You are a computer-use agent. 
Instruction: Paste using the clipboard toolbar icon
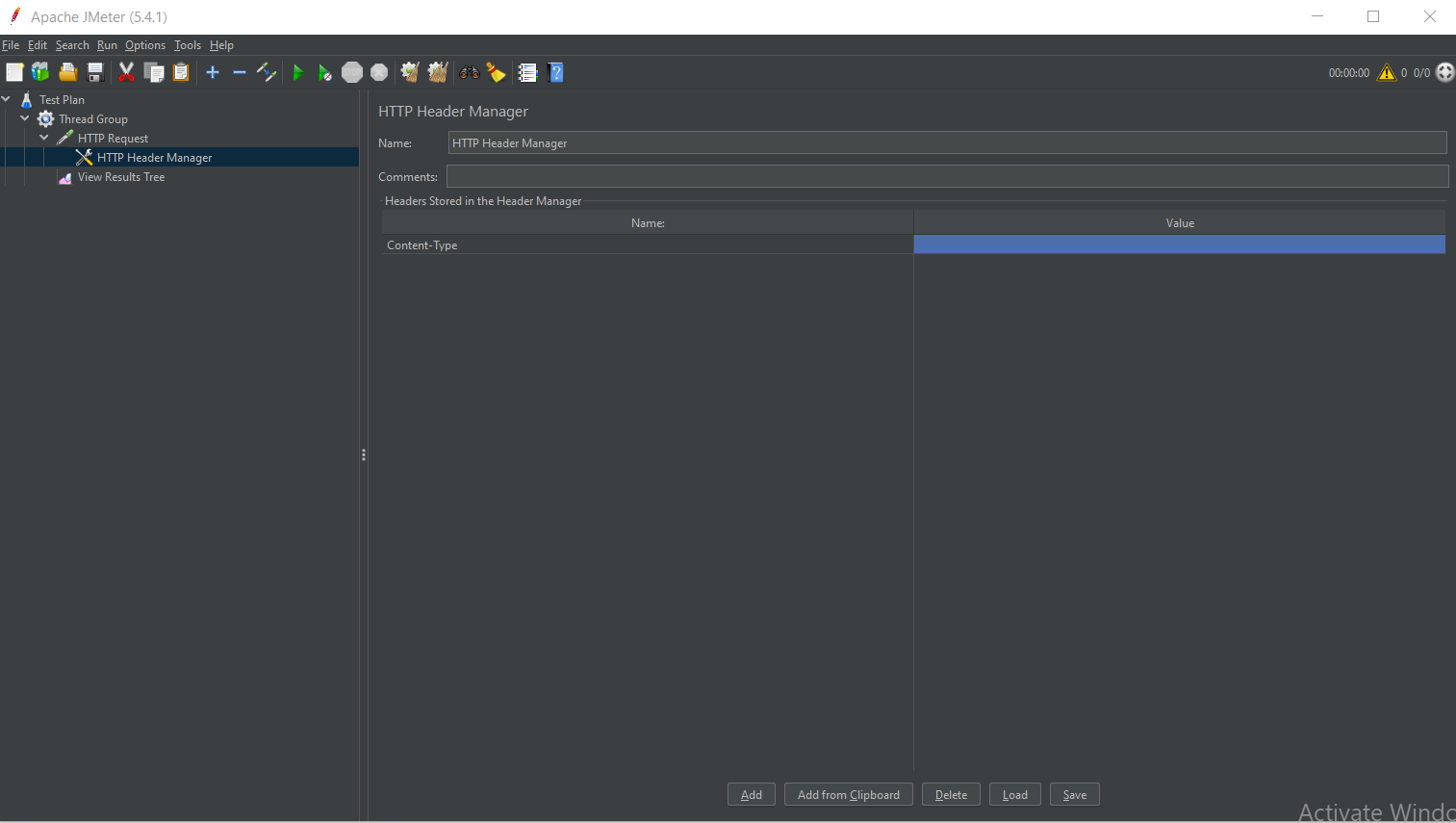click(x=181, y=72)
